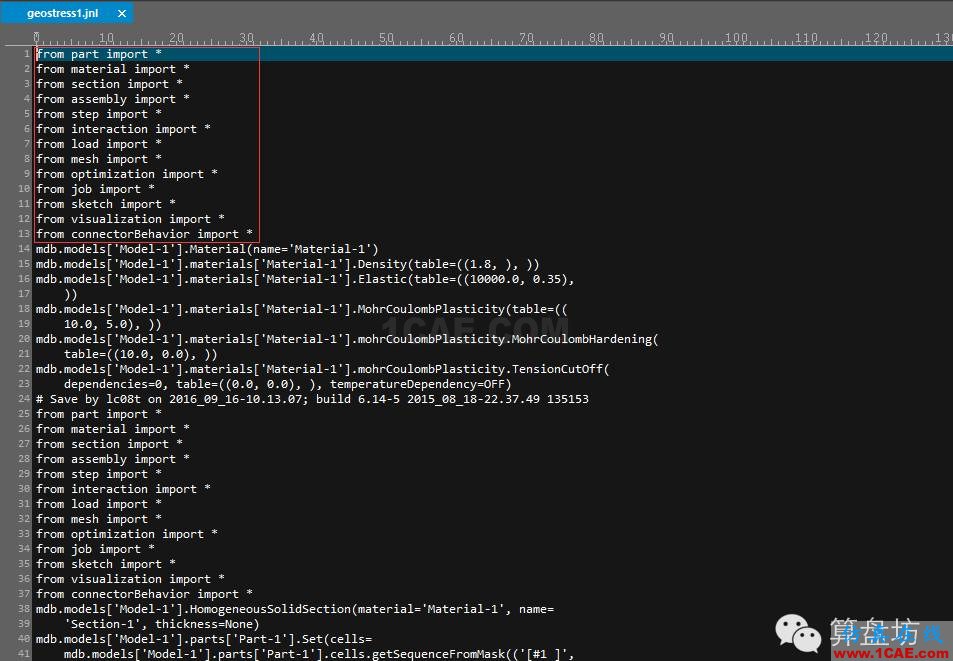This screenshot has height=661, width=953.
Task: Click 'from step import *' on line 5
Action: (x=98, y=114)
